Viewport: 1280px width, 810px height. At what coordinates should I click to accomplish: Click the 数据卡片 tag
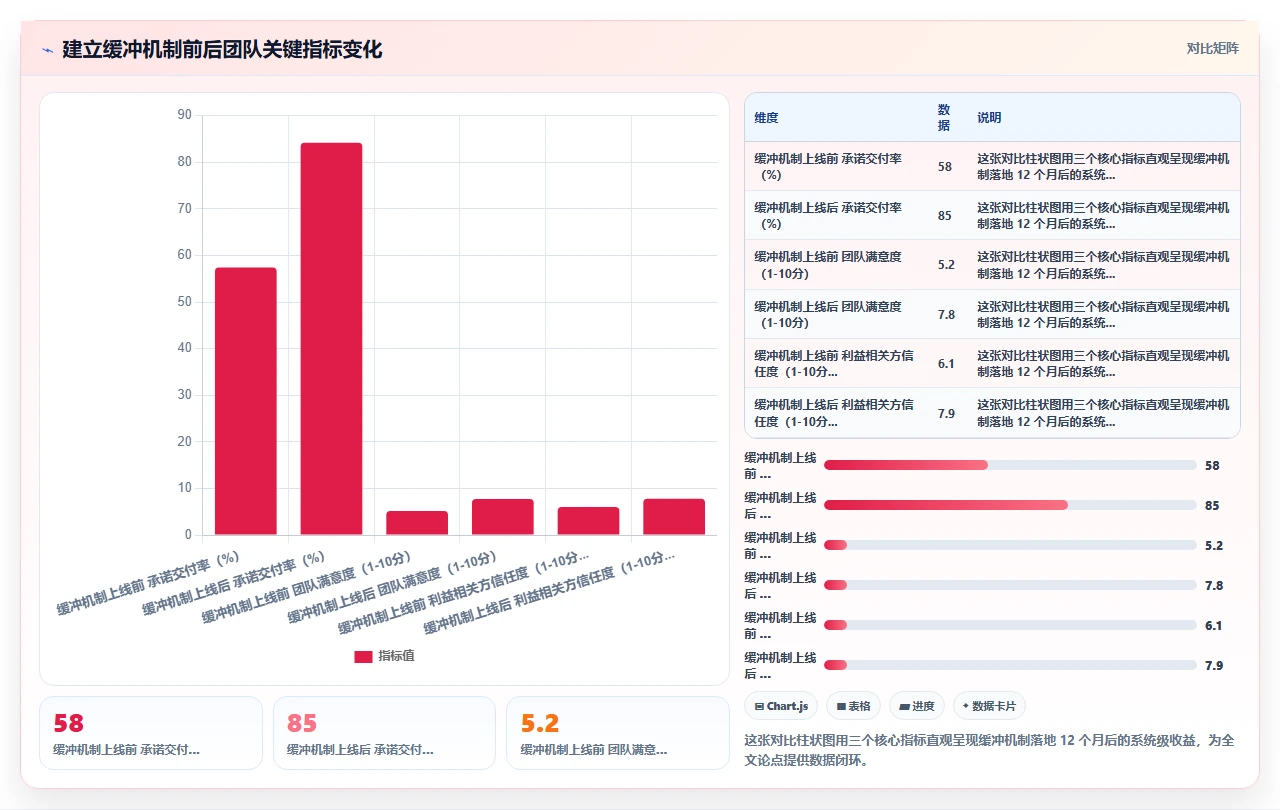click(x=989, y=706)
